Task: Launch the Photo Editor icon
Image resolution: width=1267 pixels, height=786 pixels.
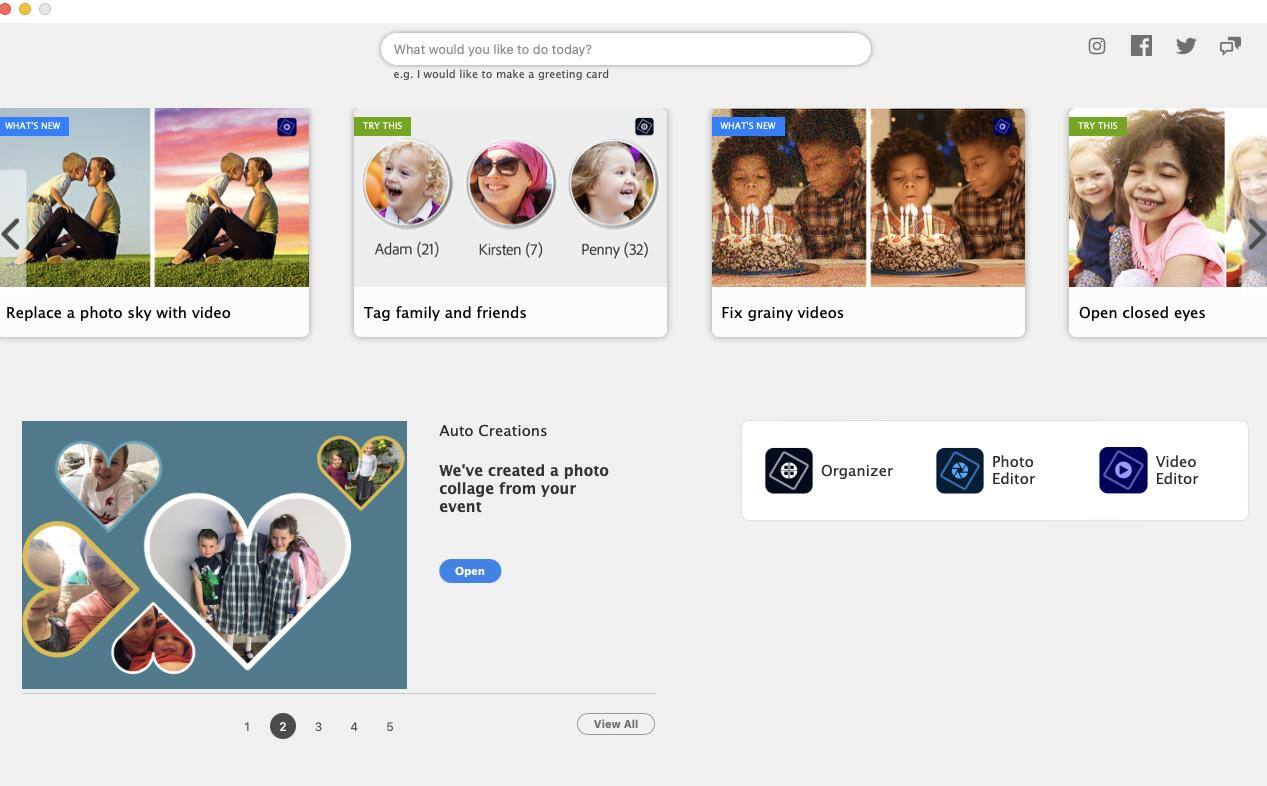Action: tap(960, 471)
